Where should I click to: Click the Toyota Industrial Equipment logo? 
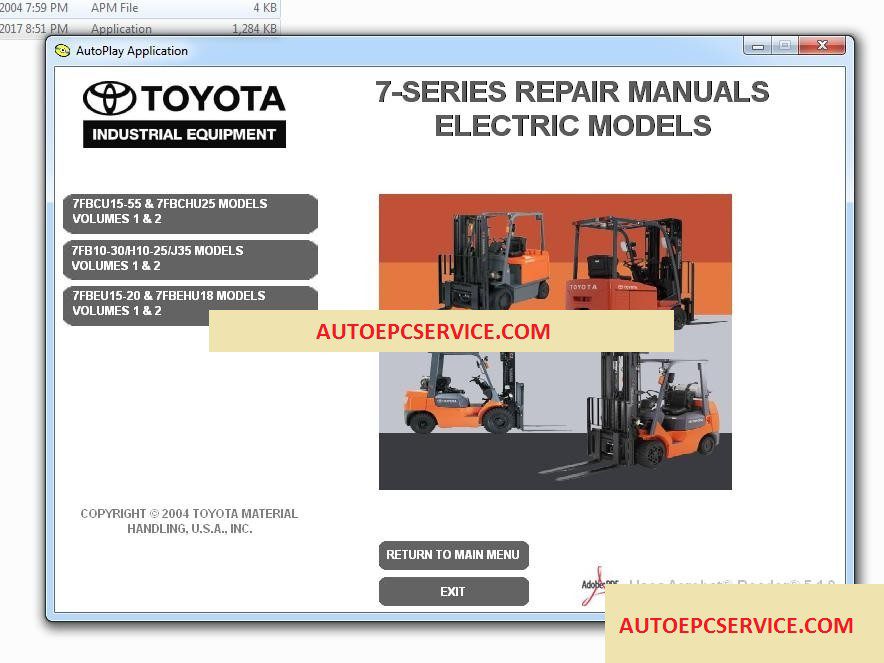point(184,114)
